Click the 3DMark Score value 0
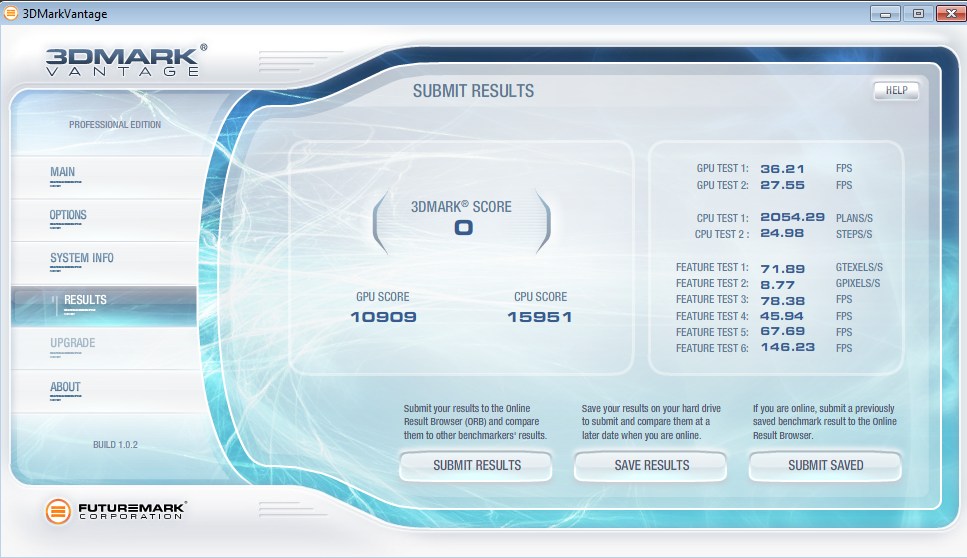Image resolution: width=967 pixels, height=558 pixels. (x=463, y=228)
